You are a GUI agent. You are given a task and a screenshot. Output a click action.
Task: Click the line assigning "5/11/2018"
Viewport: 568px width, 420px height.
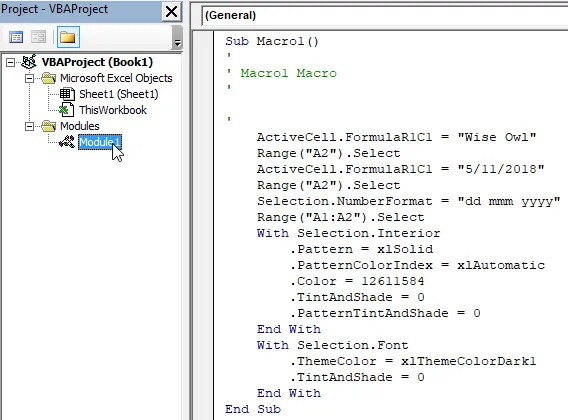(x=401, y=169)
